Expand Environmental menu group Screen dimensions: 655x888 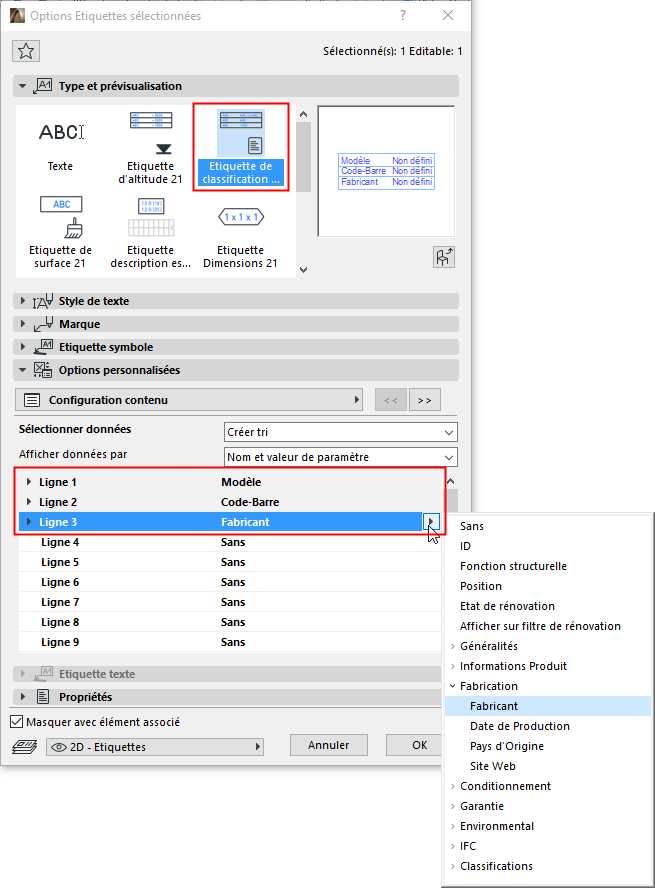pyautogui.click(x=452, y=826)
